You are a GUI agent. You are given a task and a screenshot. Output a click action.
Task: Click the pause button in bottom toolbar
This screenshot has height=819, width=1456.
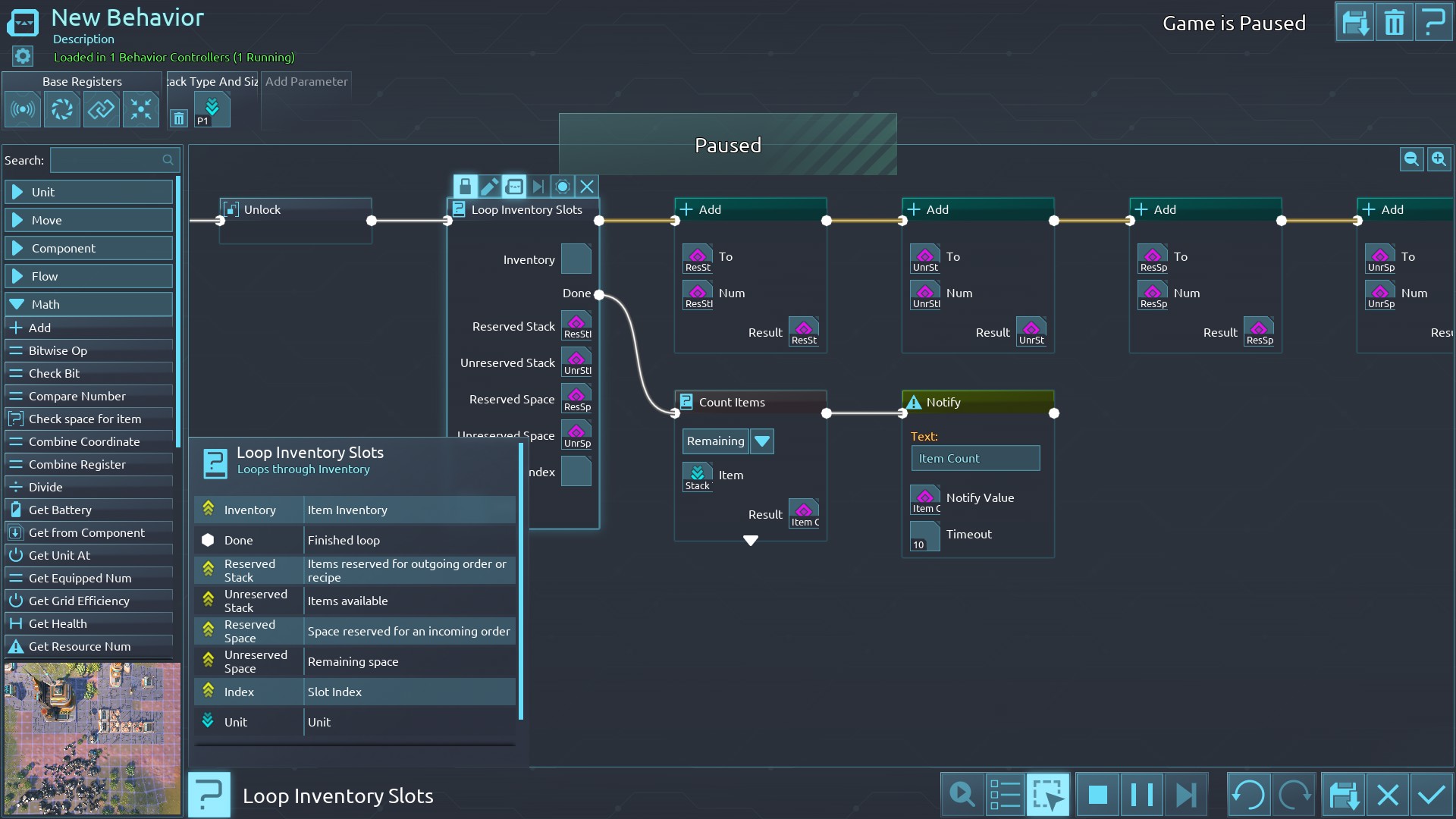point(1141,795)
